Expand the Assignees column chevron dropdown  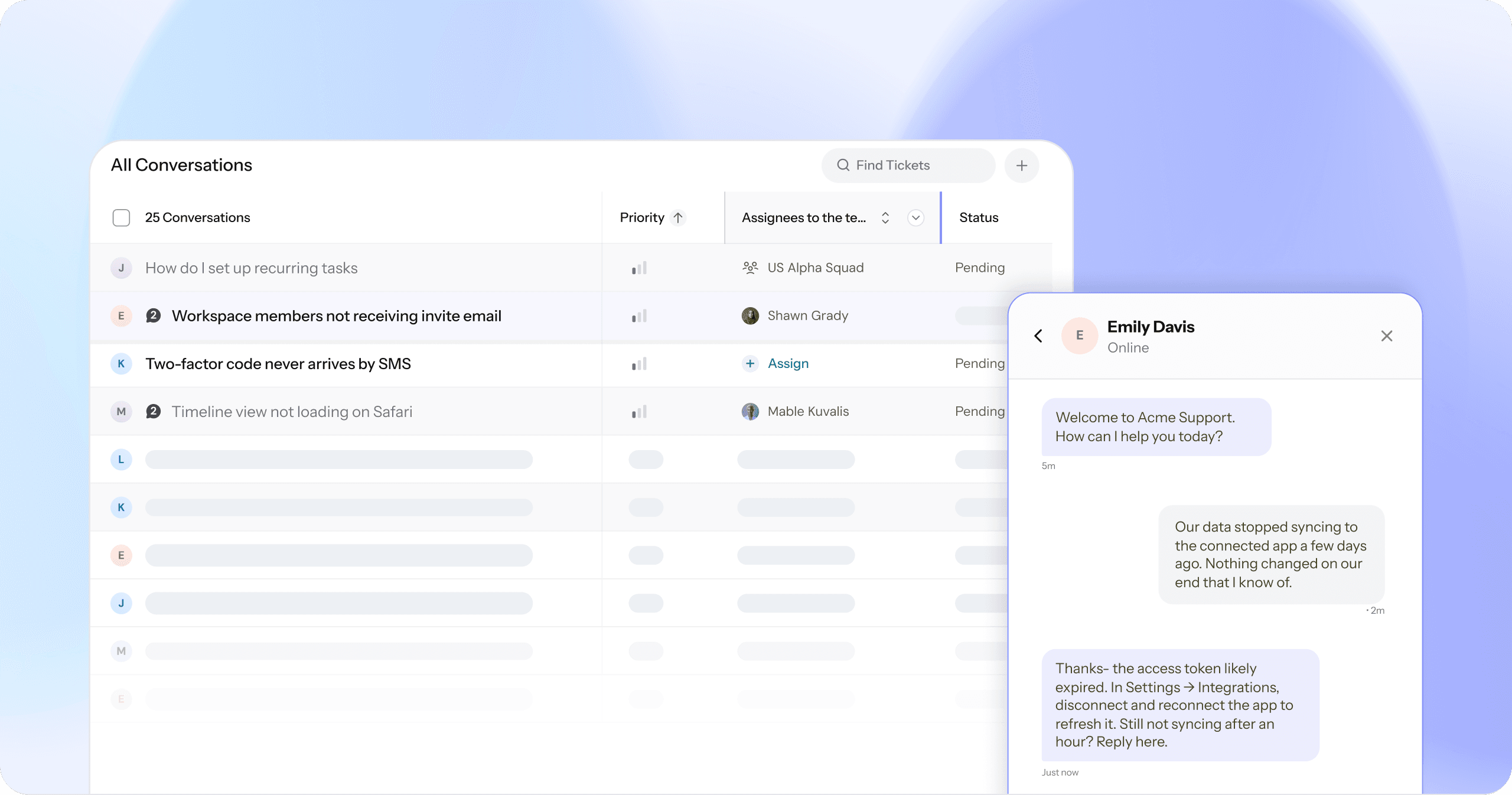coord(915,217)
